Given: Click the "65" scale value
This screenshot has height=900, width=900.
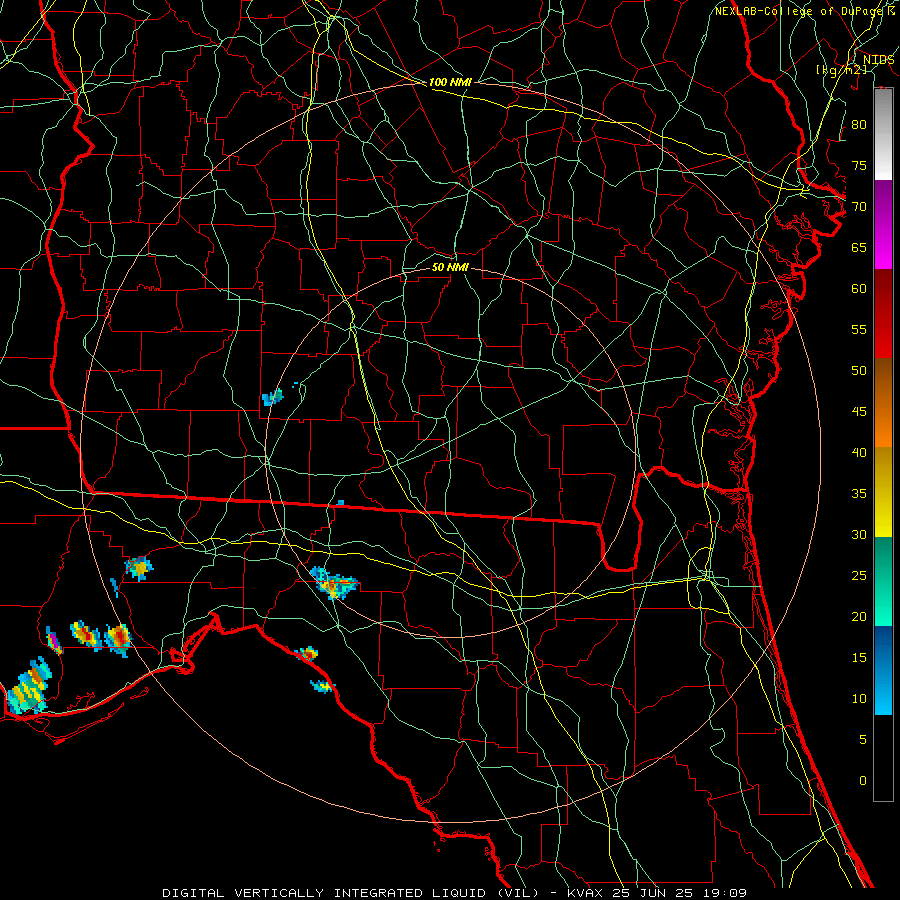Looking at the screenshot, I should point(859,248).
